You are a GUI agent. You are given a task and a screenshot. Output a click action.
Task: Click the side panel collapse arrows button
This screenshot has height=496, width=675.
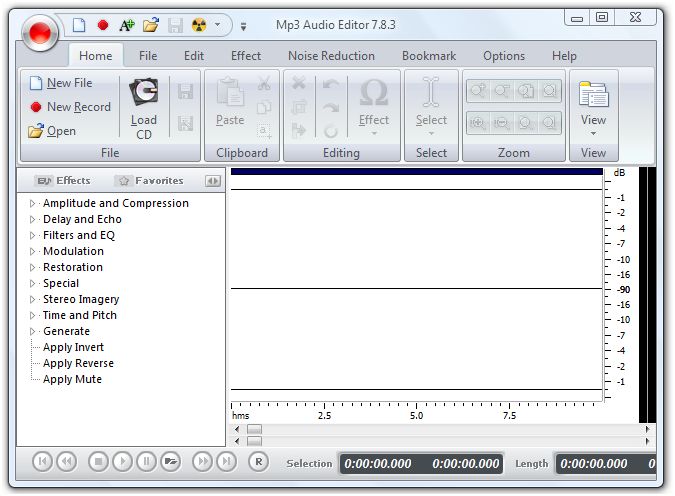pyautogui.click(x=213, y=181)
